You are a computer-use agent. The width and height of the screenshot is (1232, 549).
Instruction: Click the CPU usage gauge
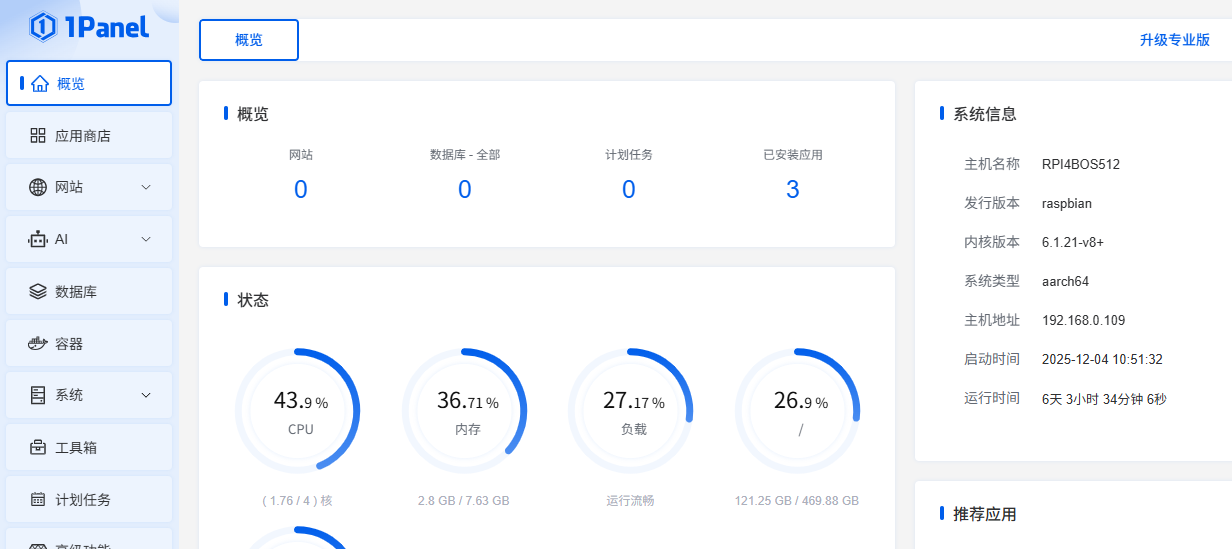click(x=298, y=410)
